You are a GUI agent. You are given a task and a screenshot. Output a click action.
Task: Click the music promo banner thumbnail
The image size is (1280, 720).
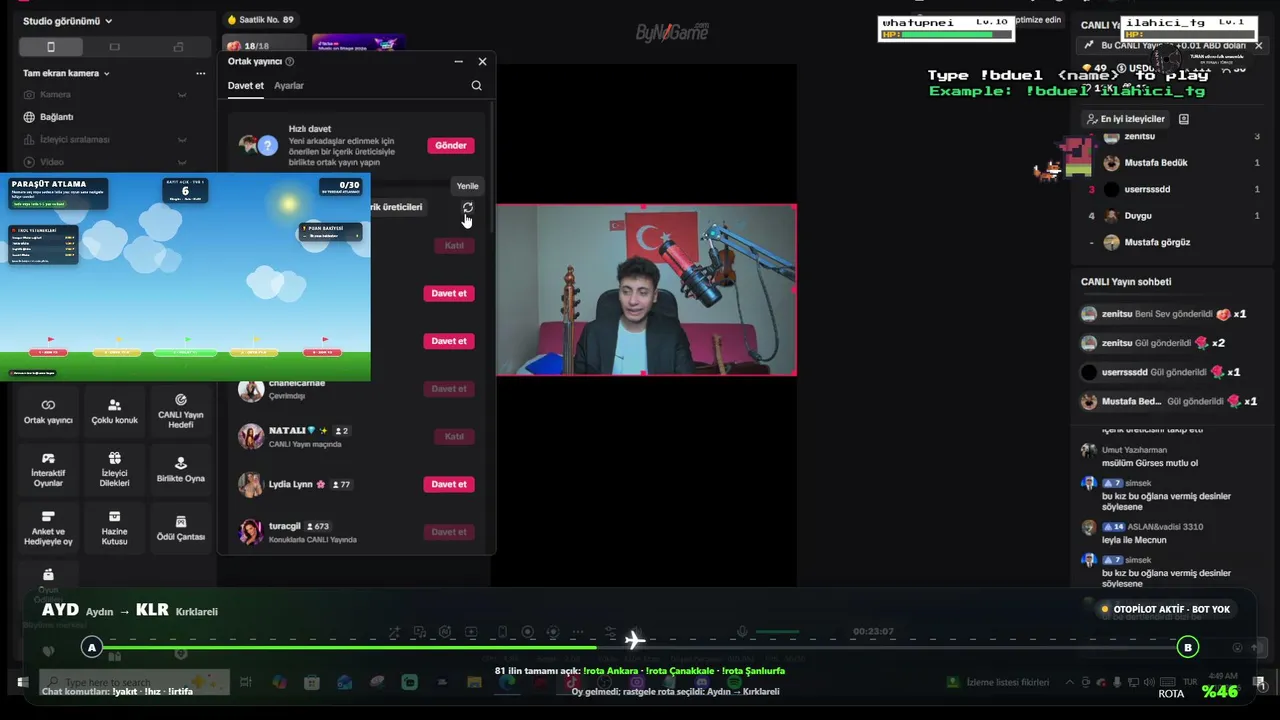tap(358, 45)
